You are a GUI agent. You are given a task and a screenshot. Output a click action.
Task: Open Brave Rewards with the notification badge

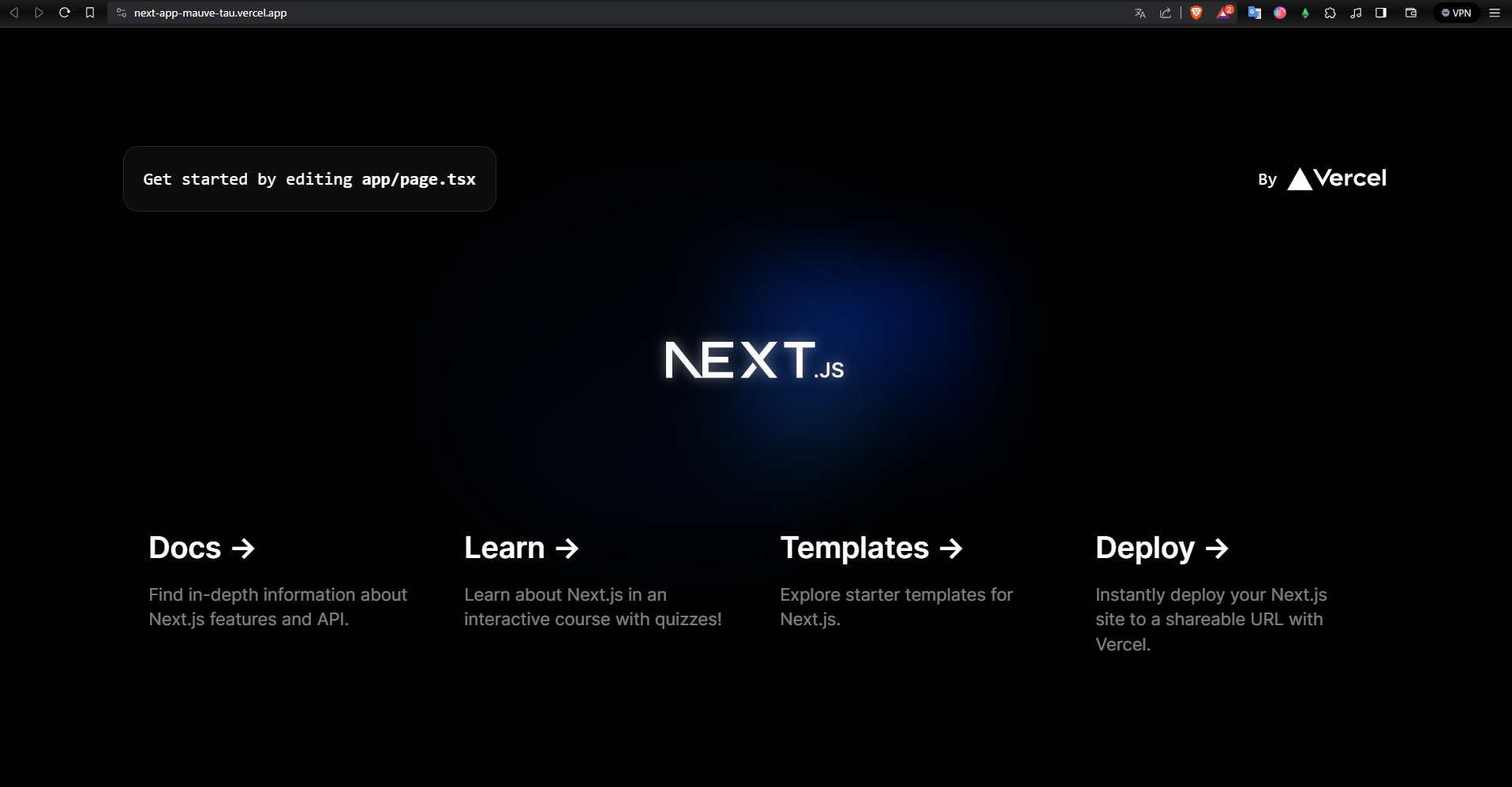pos(1225,13)
